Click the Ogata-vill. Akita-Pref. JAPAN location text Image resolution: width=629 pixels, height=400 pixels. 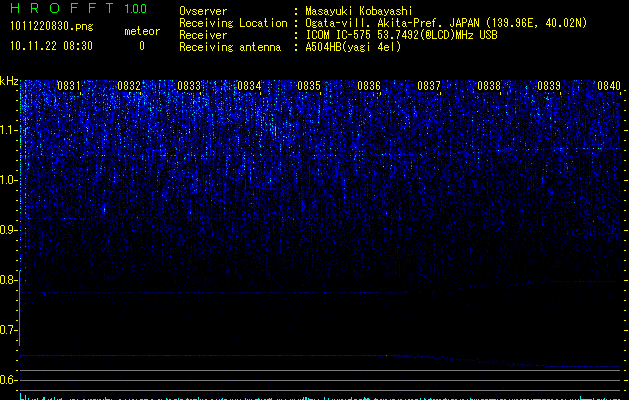(446, 23)
